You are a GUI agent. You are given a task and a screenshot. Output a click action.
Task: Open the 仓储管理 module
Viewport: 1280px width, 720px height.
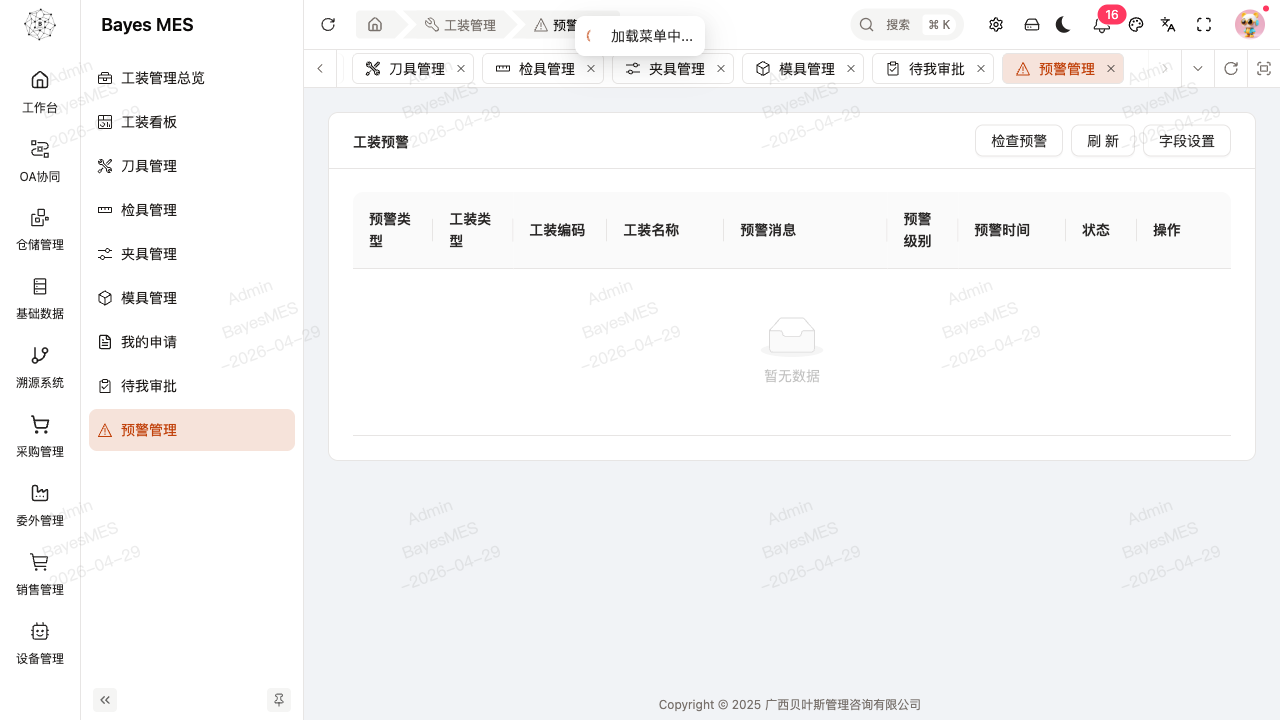pos(40,229)
